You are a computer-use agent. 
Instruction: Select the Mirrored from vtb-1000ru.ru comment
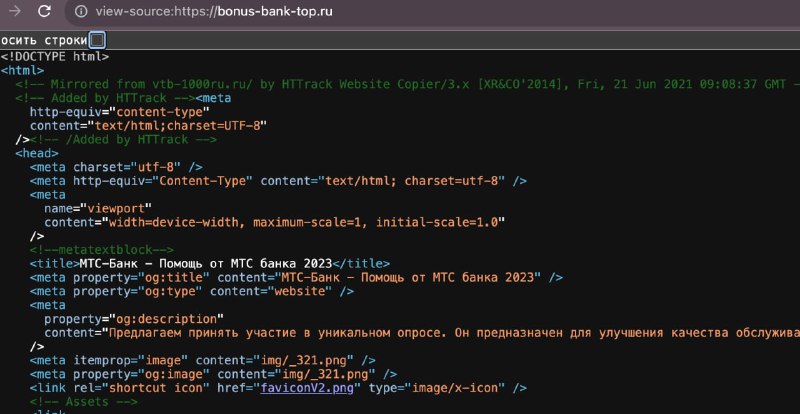click(407, 84)
